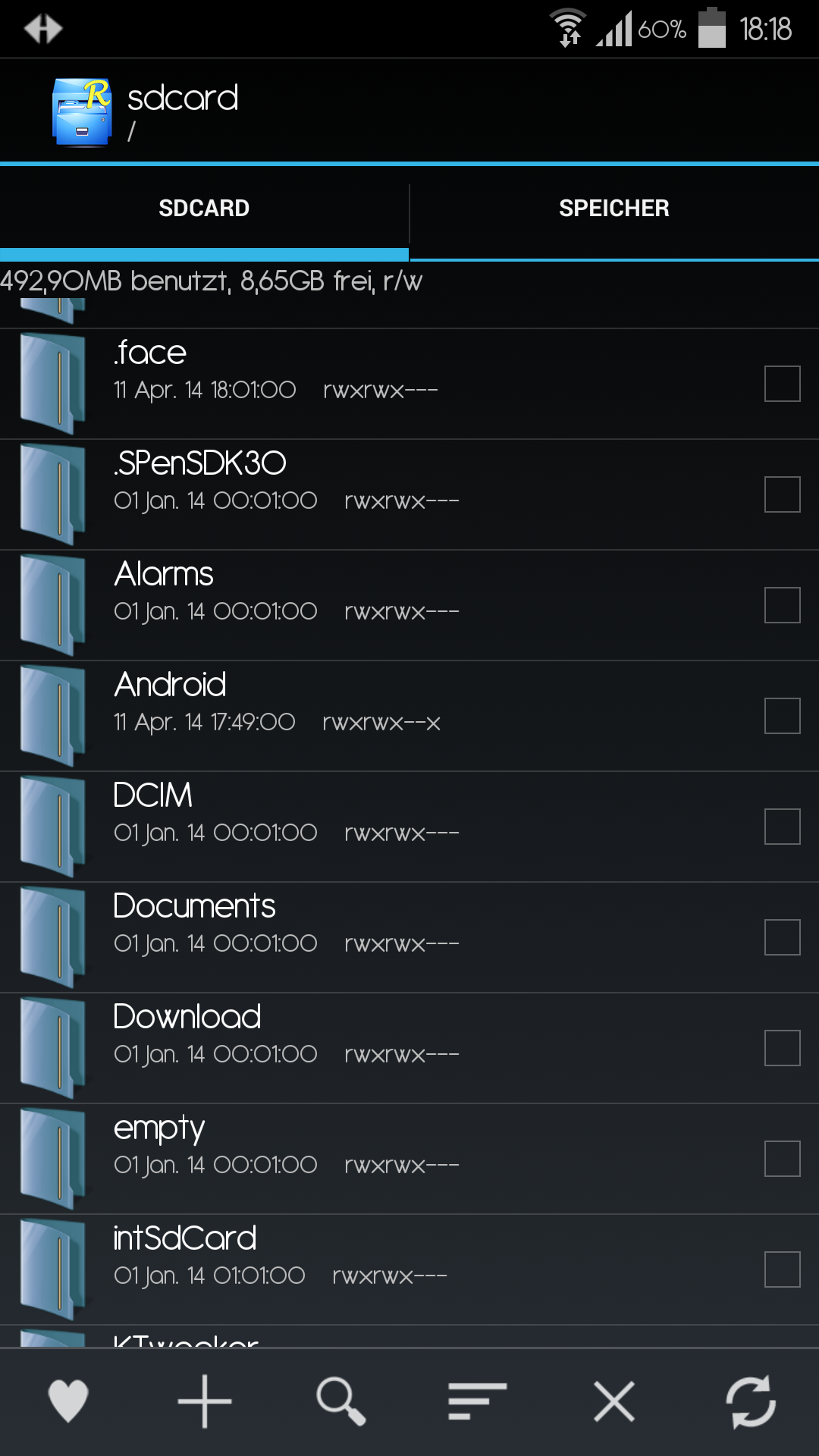Refresh the folder listing
819x1456 pixels.
click(x=751, y=1401)
